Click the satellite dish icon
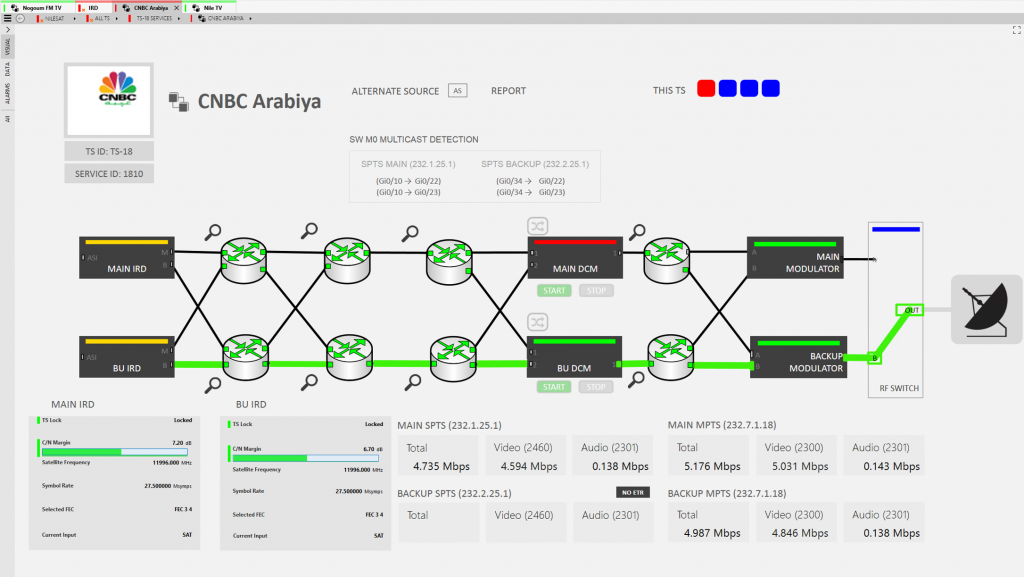 987,309
